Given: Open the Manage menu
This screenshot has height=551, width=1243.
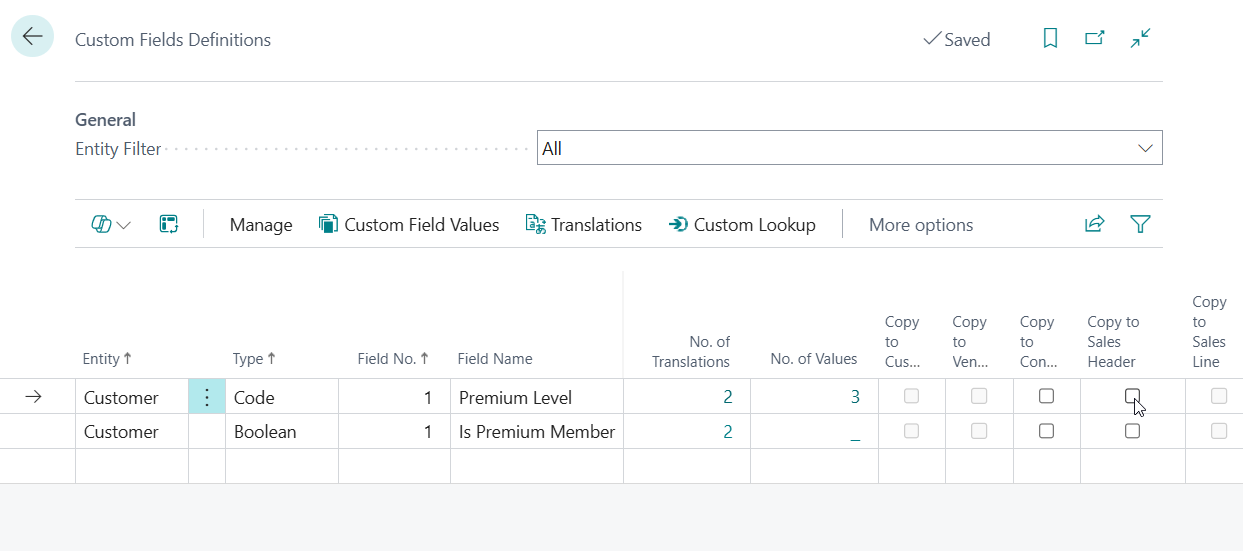Looking at the screenshot, I should (261, 225).
